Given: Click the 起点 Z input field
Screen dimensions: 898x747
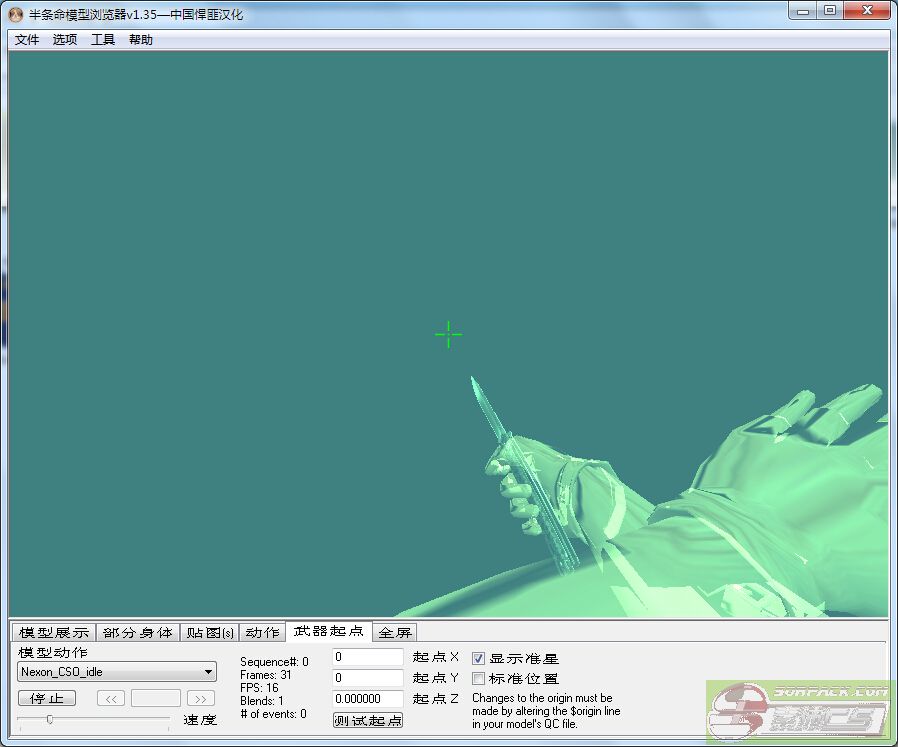Looking at the screenshot, I should click(x=368, y=699).
